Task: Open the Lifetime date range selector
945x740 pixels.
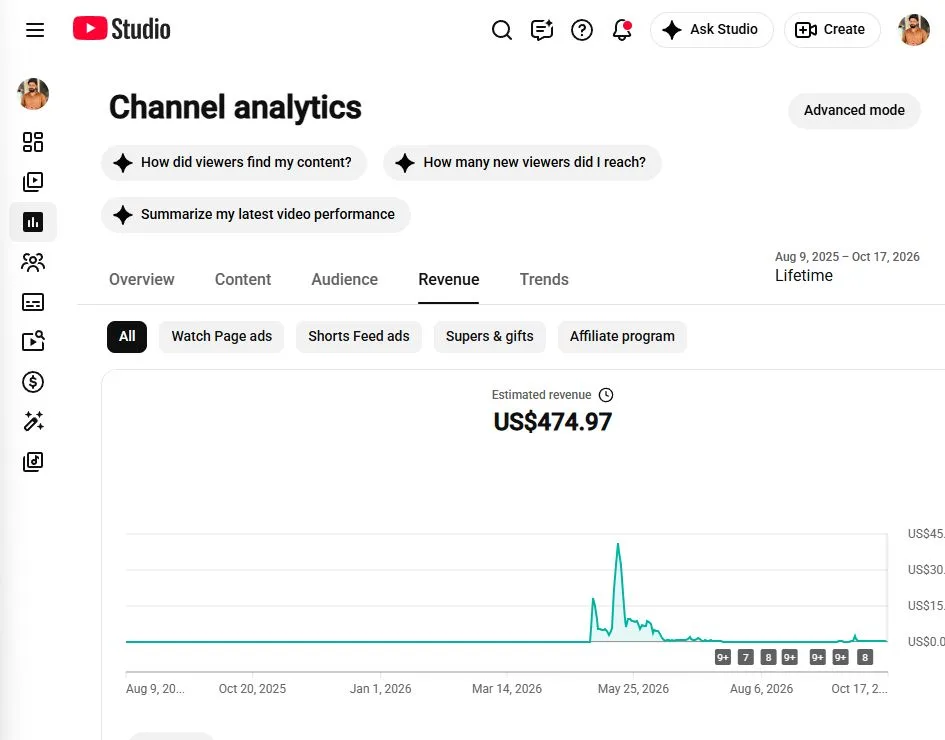Action: [847, 267]
